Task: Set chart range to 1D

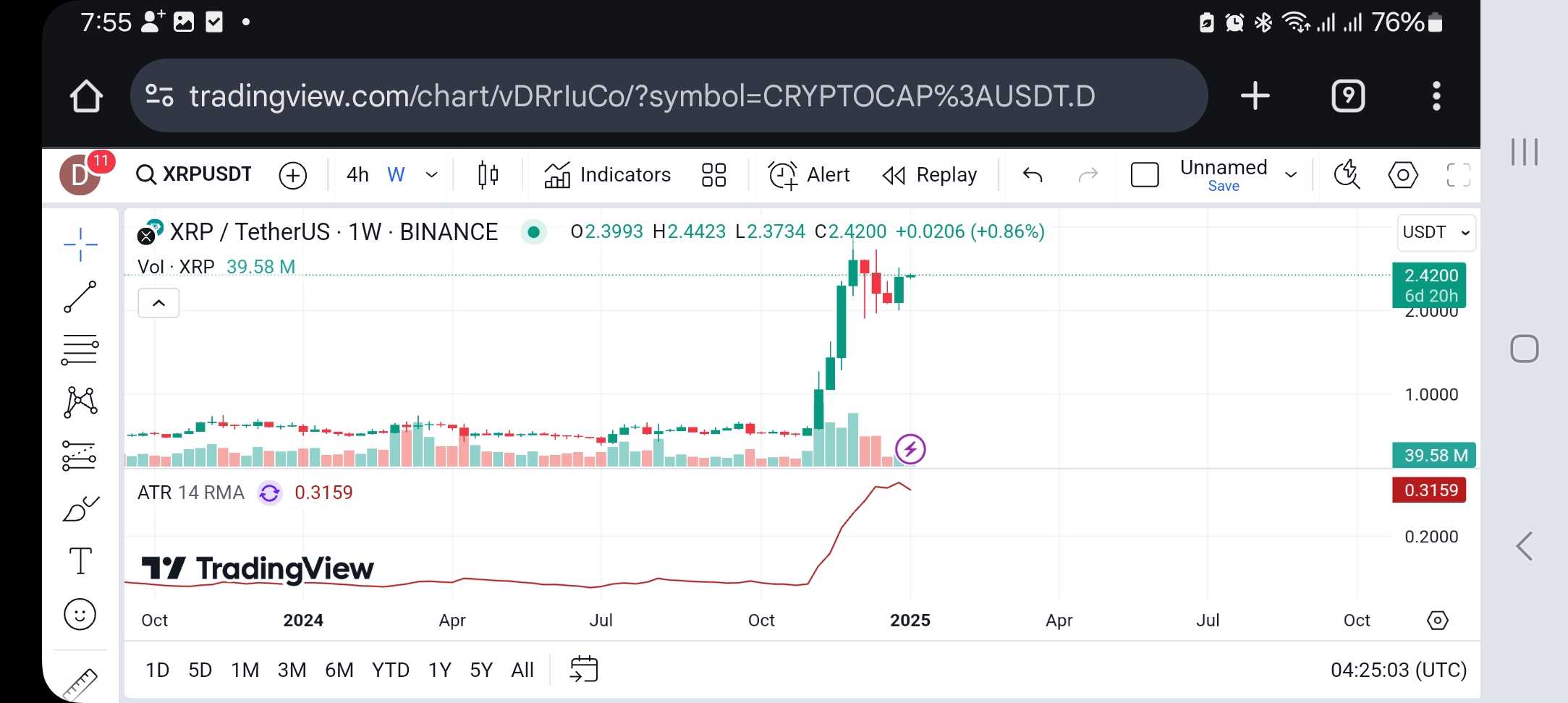Action: click(x=157, y=670)
